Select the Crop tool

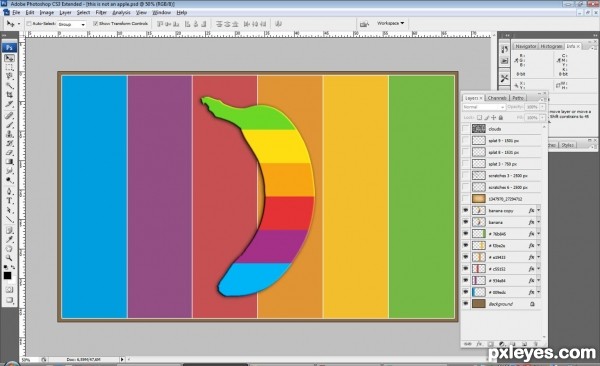(x=9, y=95)
